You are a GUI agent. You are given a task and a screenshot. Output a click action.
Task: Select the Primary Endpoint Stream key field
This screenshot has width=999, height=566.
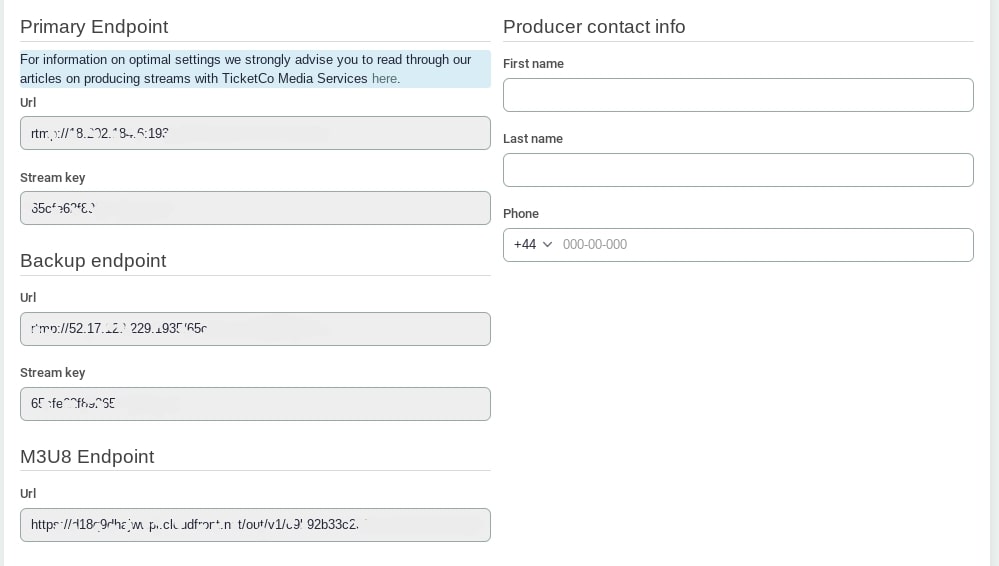point(255,208)
